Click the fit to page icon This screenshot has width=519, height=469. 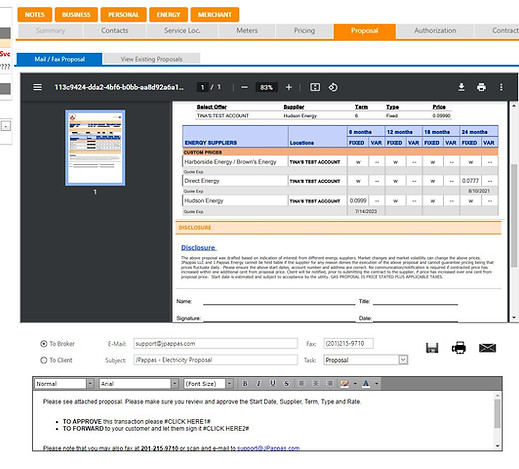[x=315, y=87]
